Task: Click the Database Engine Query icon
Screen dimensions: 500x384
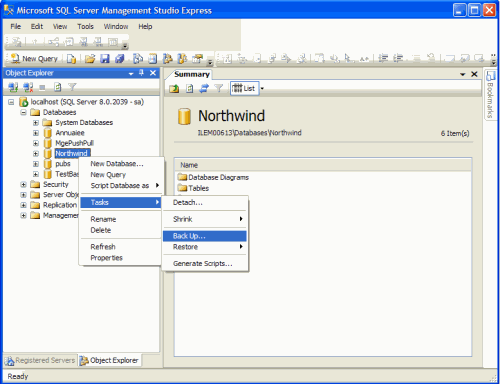Action: [71, 59]
